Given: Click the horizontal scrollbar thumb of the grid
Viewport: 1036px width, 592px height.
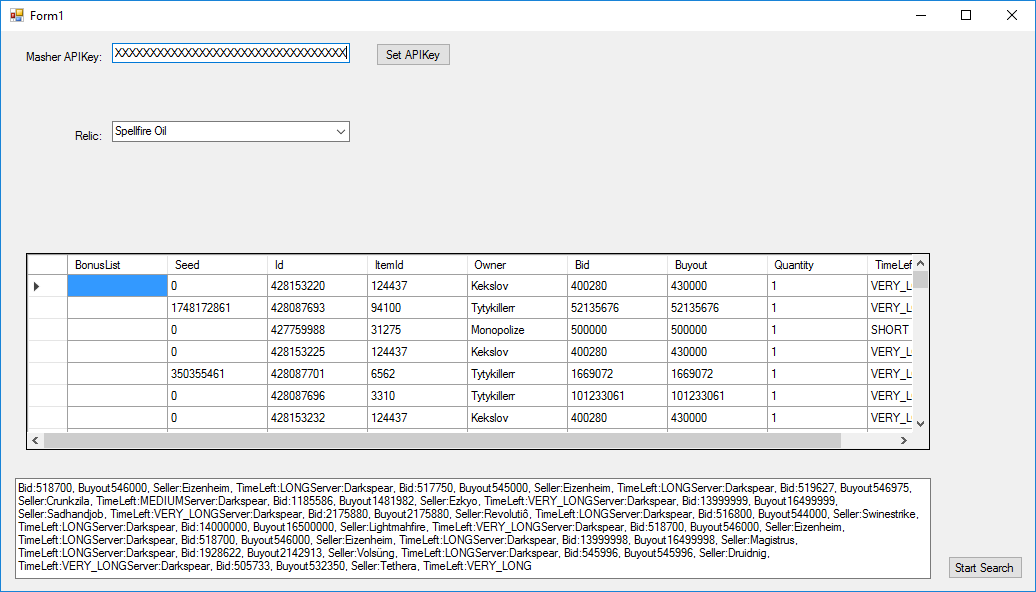Looking at the screenshot, I should click(442, 440).
